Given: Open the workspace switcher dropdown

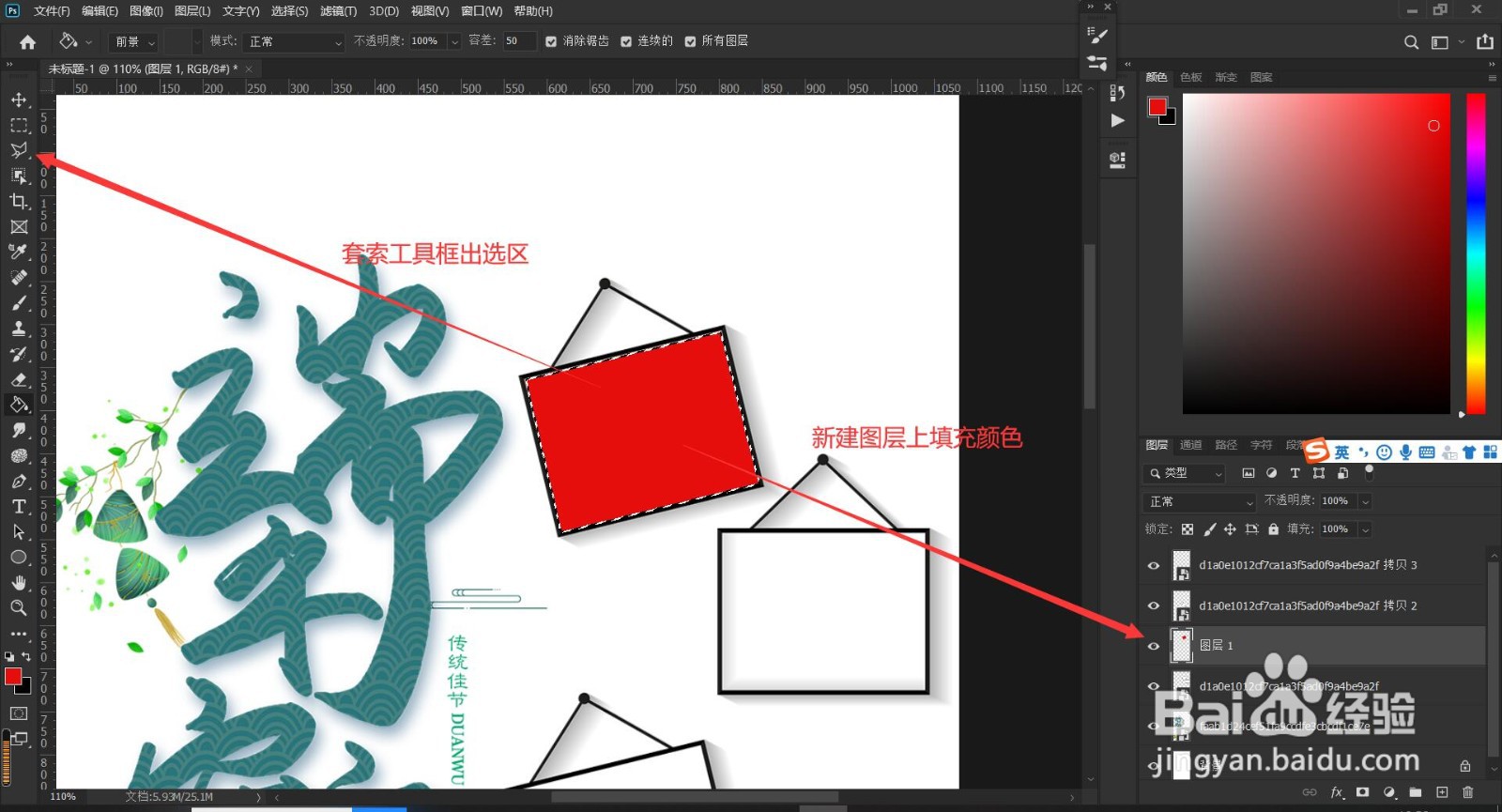Looking at the screenshot, I should (x=1447, y=42).
